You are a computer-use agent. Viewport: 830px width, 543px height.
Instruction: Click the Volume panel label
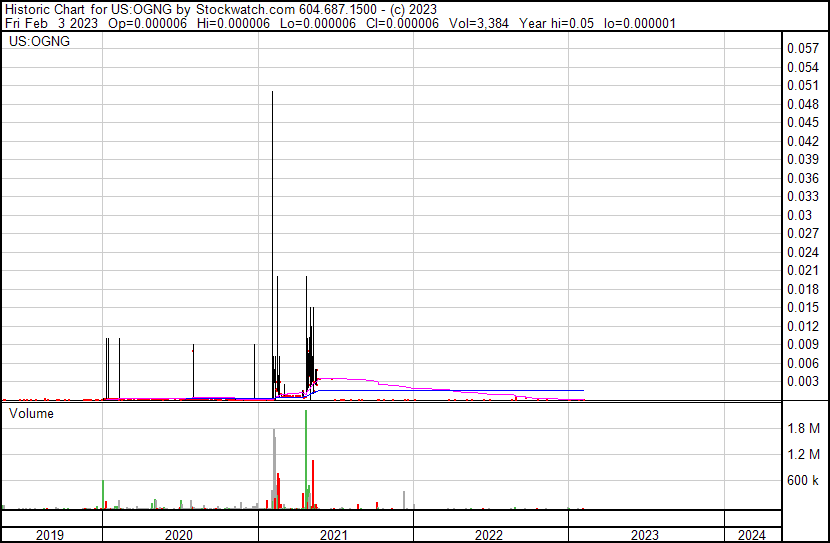[x=31, y=413]
